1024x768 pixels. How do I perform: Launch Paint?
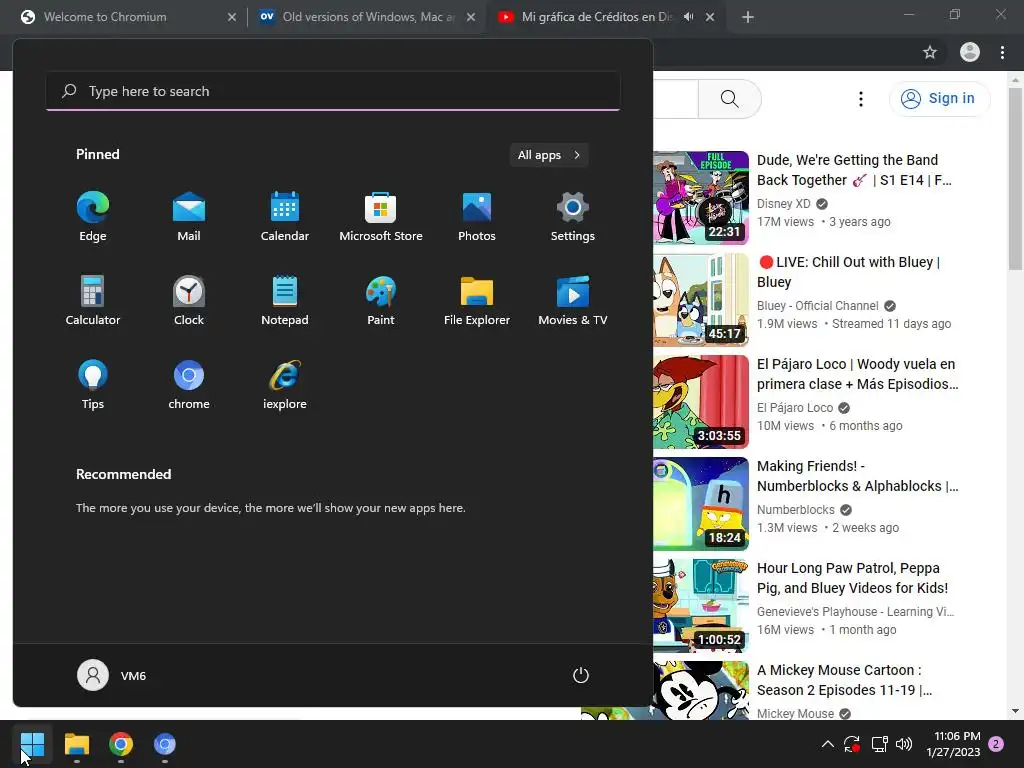(381, 300)
